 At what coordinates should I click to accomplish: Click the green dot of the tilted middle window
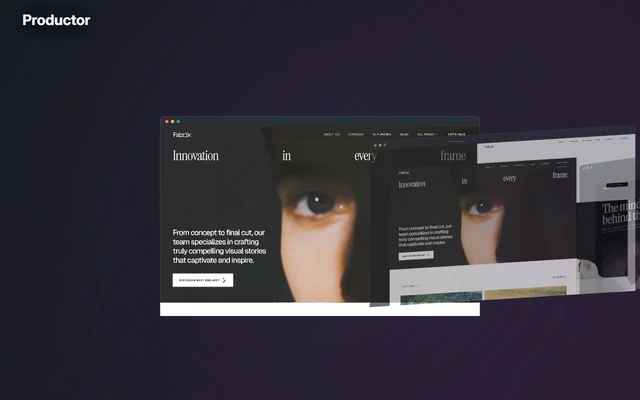pyautogui.click(x=384, y=145)
